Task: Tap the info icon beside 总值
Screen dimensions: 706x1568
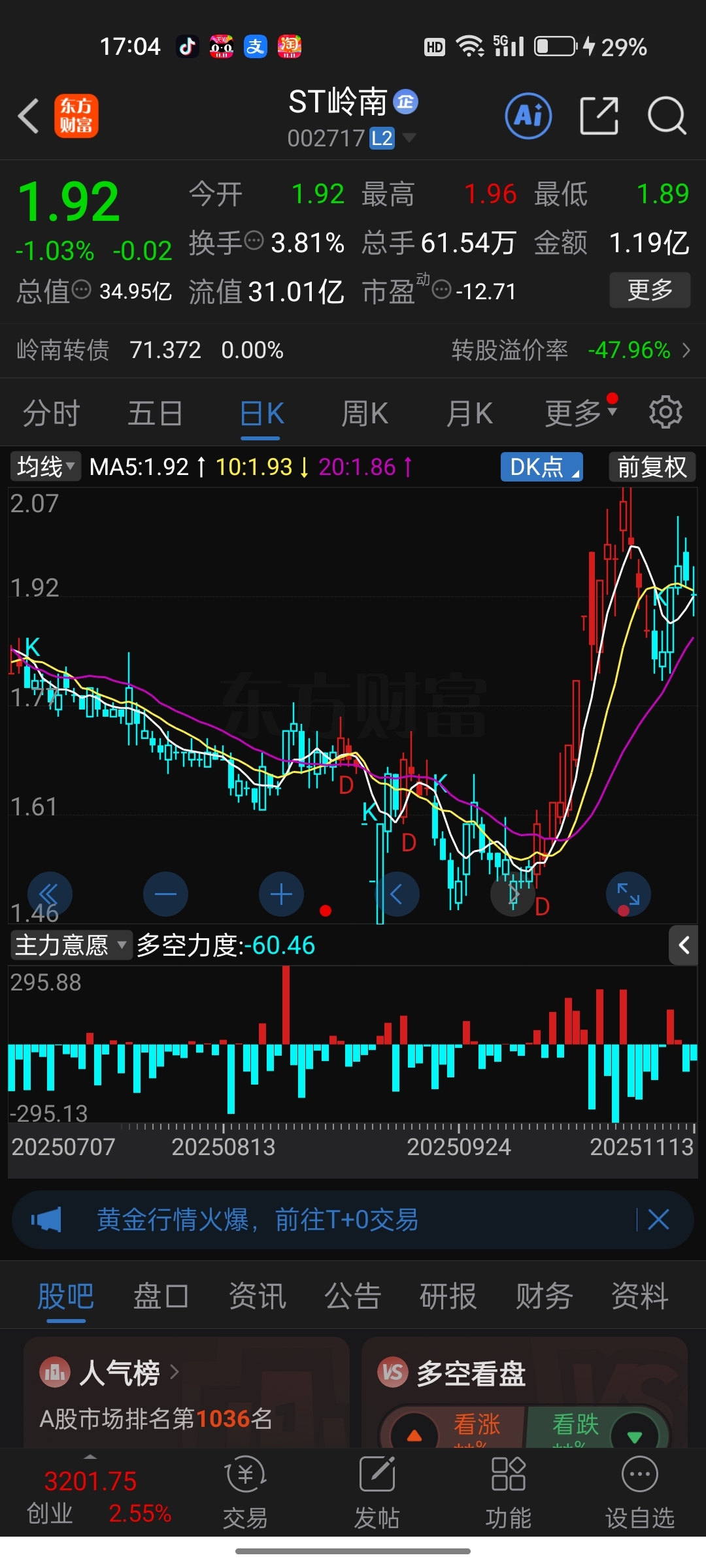Action: (x=81, y=289)
